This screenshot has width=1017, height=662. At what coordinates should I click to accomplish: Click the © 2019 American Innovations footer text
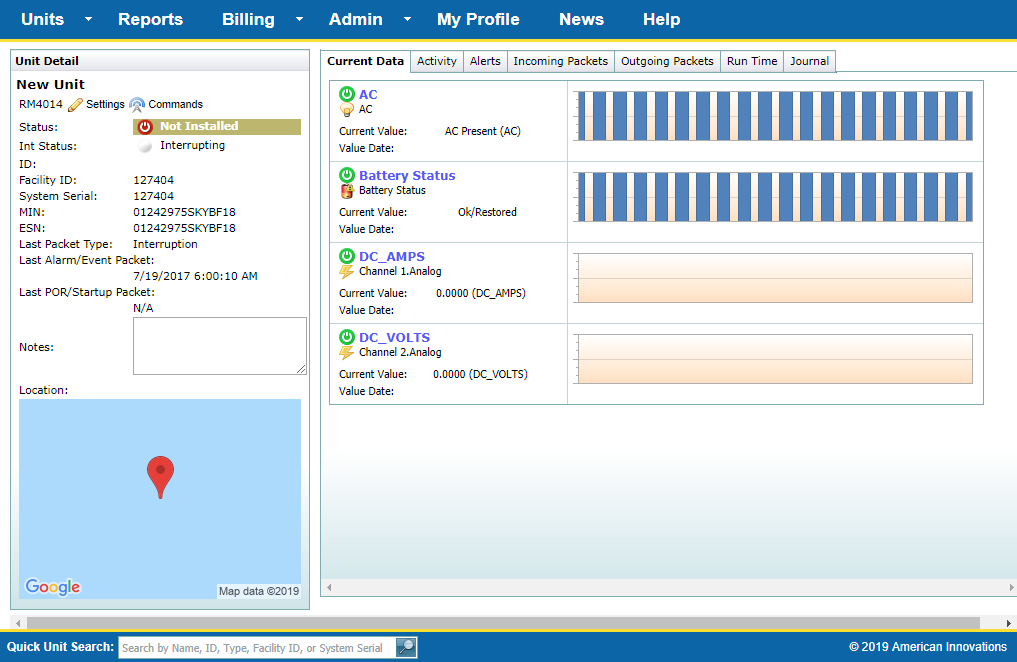click(x=927, y=647)
